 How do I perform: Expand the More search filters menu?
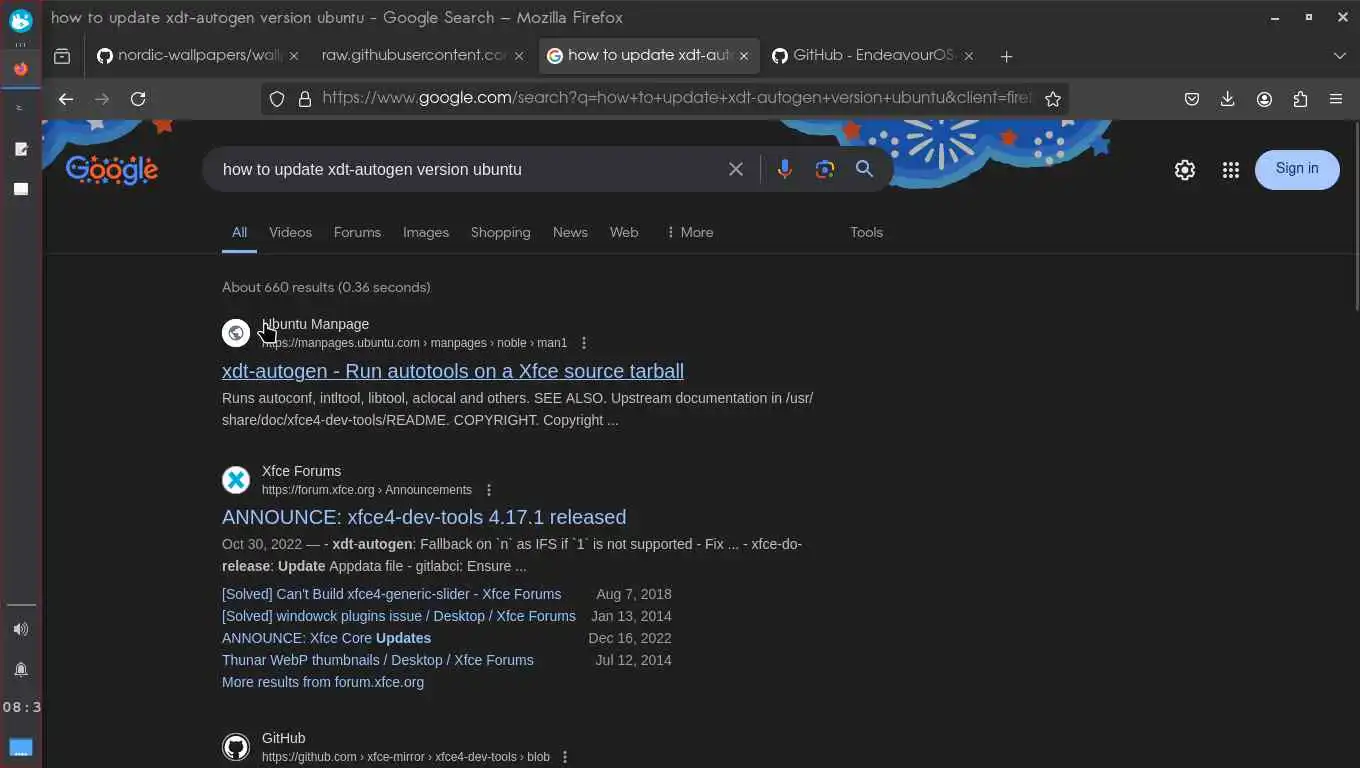[690, 232]
